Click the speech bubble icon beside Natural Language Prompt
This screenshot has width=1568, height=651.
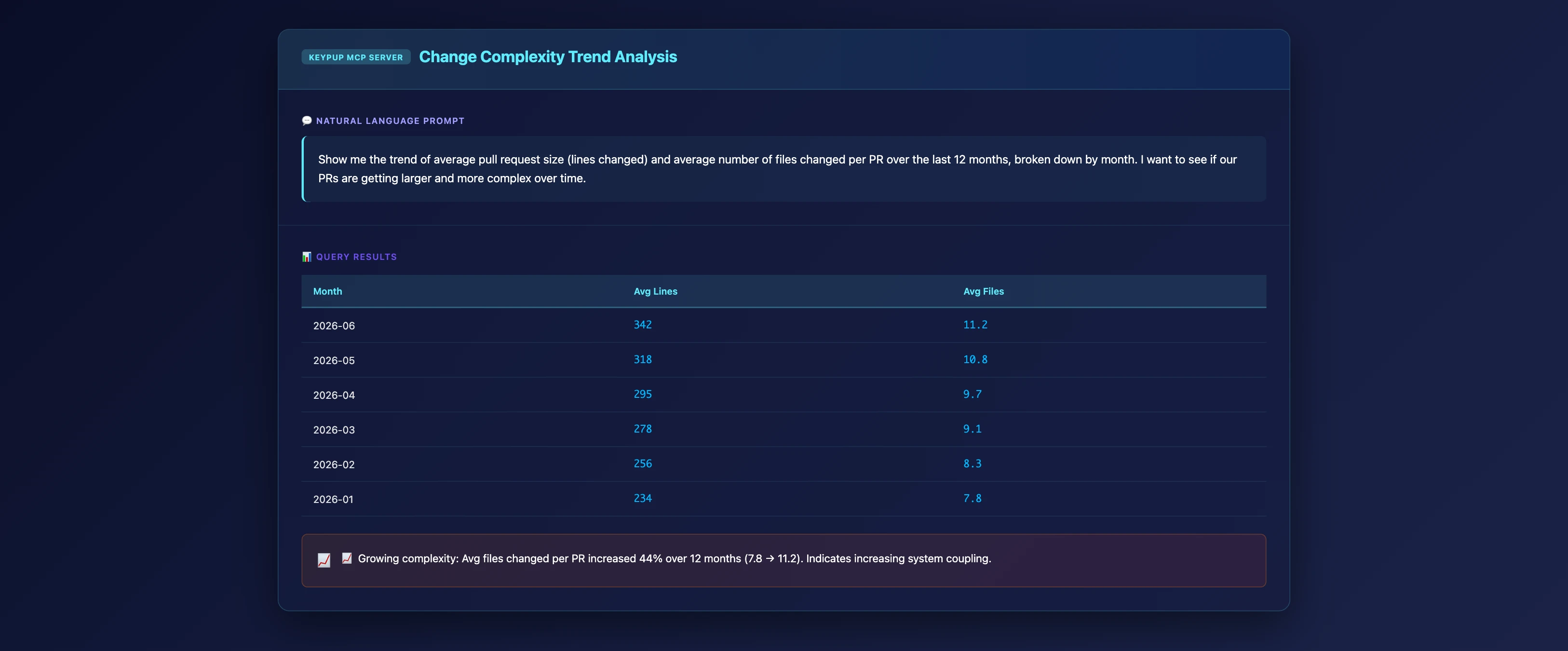(307, 121)
